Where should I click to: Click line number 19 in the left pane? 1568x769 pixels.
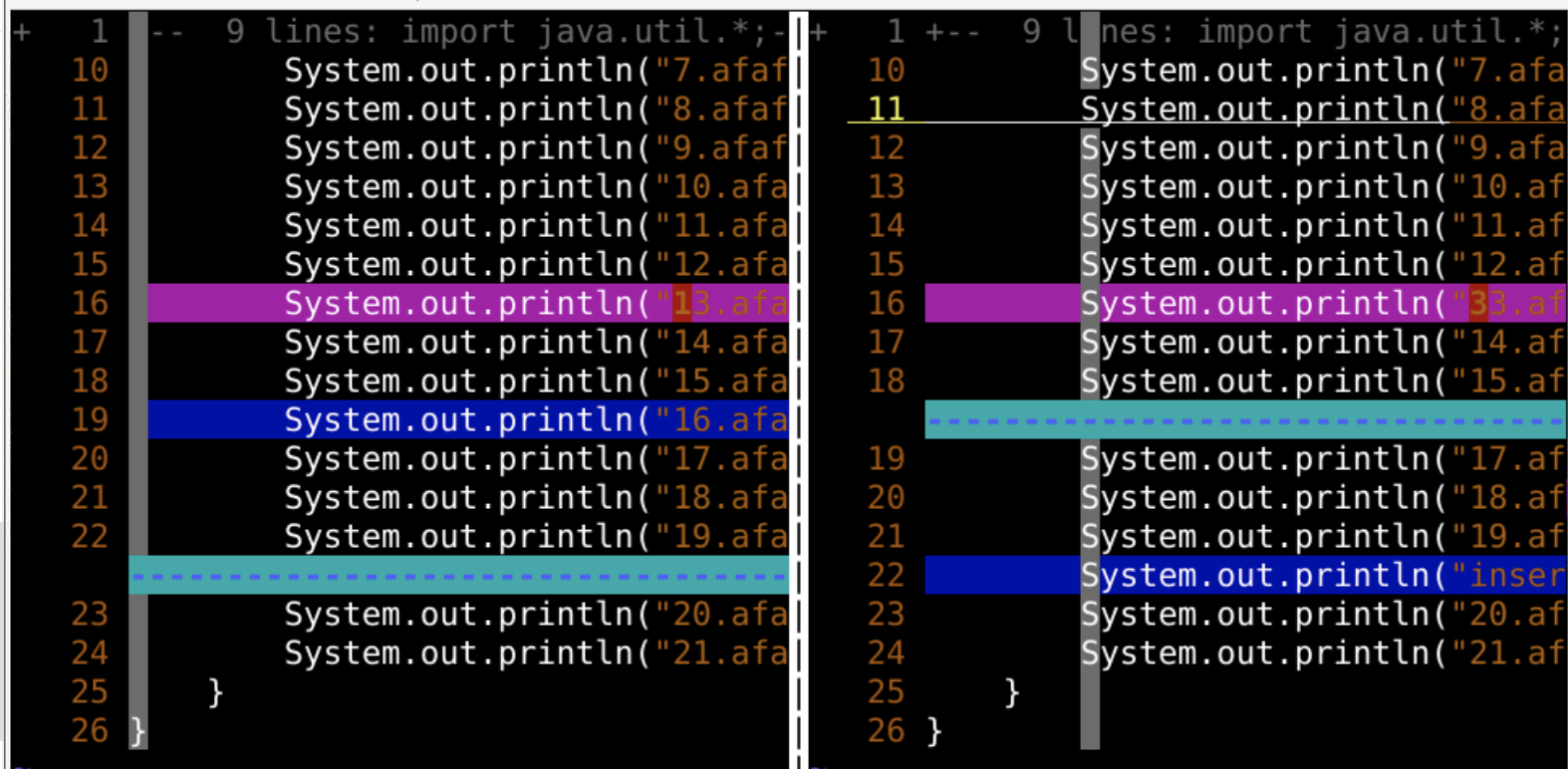coord(90,419)
